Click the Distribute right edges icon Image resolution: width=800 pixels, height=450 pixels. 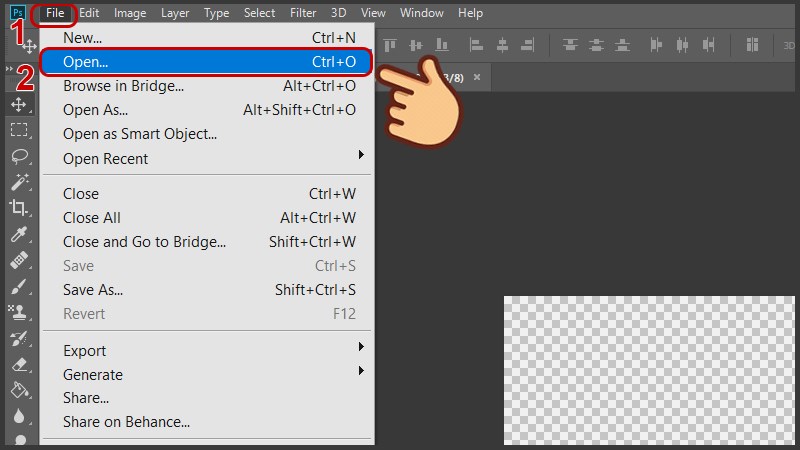click(708, 45)
